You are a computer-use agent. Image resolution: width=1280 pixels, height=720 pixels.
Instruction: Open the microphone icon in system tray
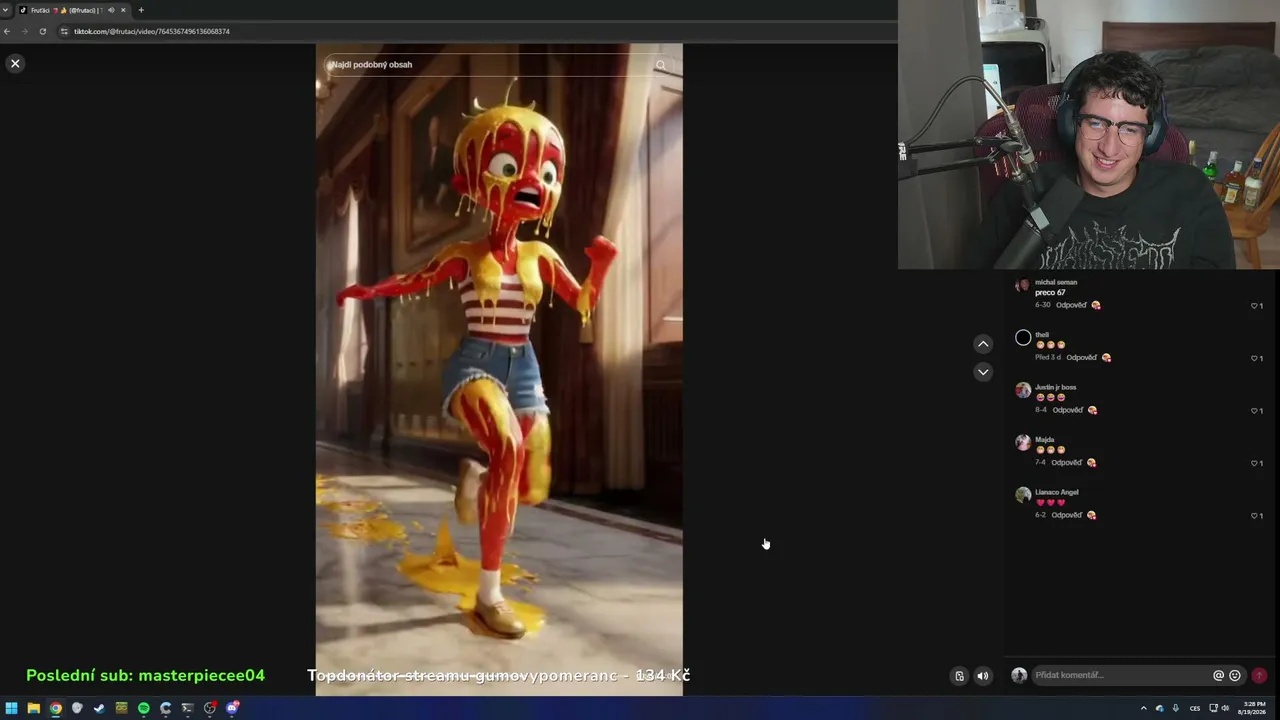(1175, 708)
